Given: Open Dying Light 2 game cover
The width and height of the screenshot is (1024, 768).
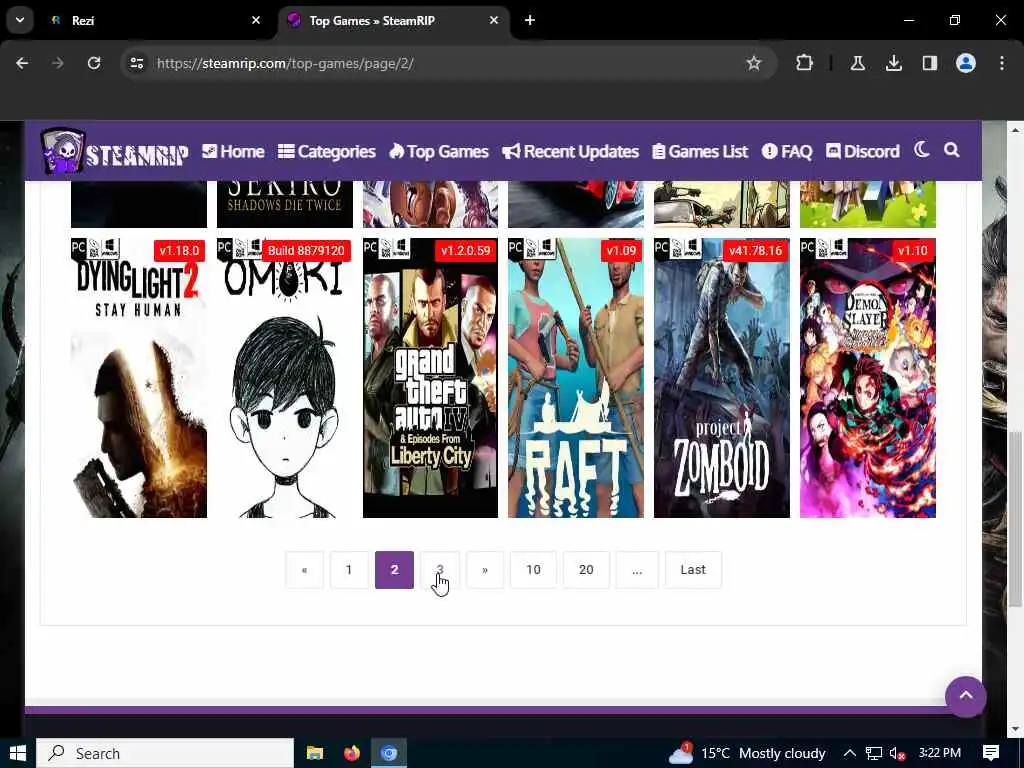Looking at the screenshot, I should tap(139, 378).
